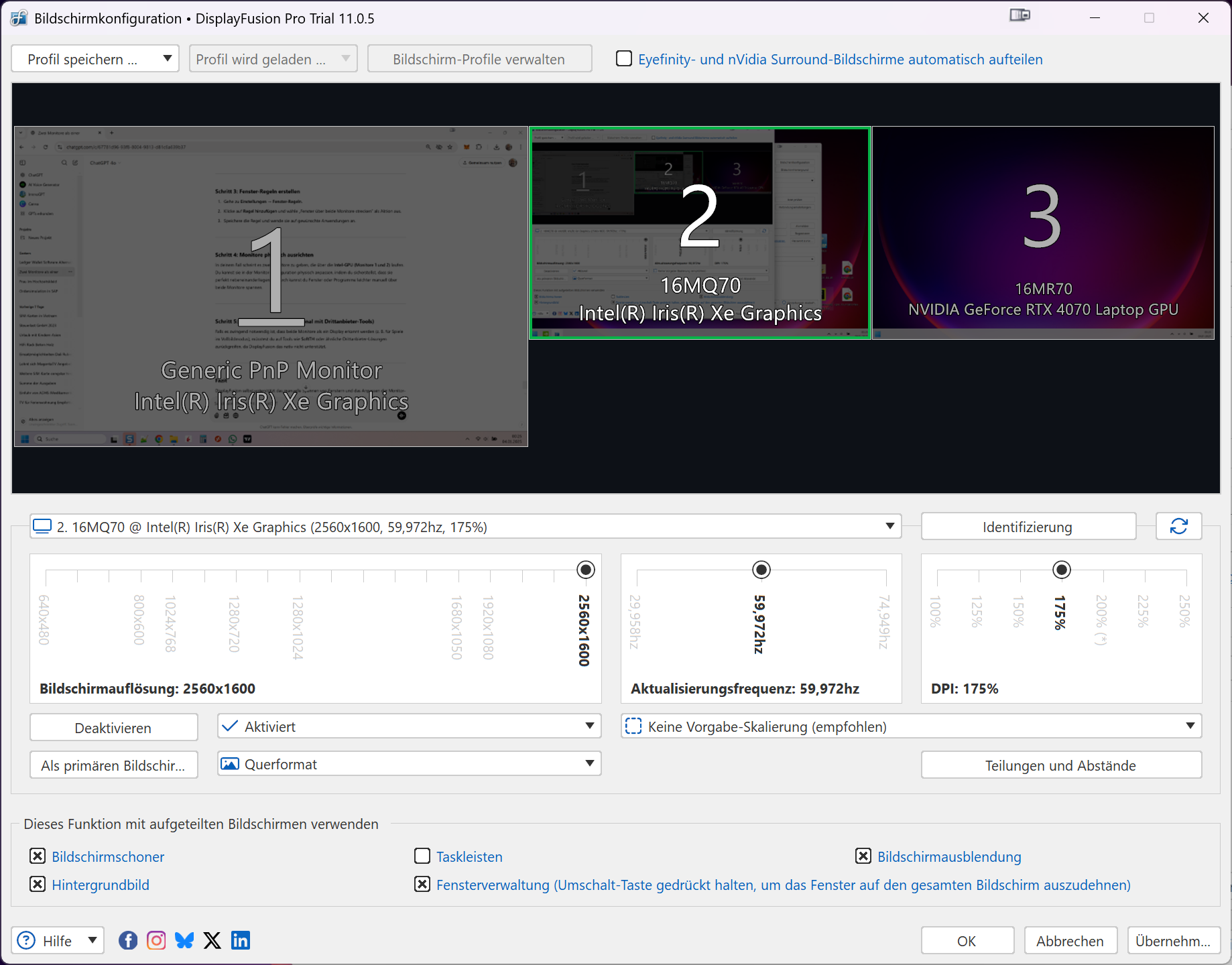The width and height of the screenshot is (1232, 965).
Task: Click the 200% (*) DPI label
Action: (x=1102, y=620)
